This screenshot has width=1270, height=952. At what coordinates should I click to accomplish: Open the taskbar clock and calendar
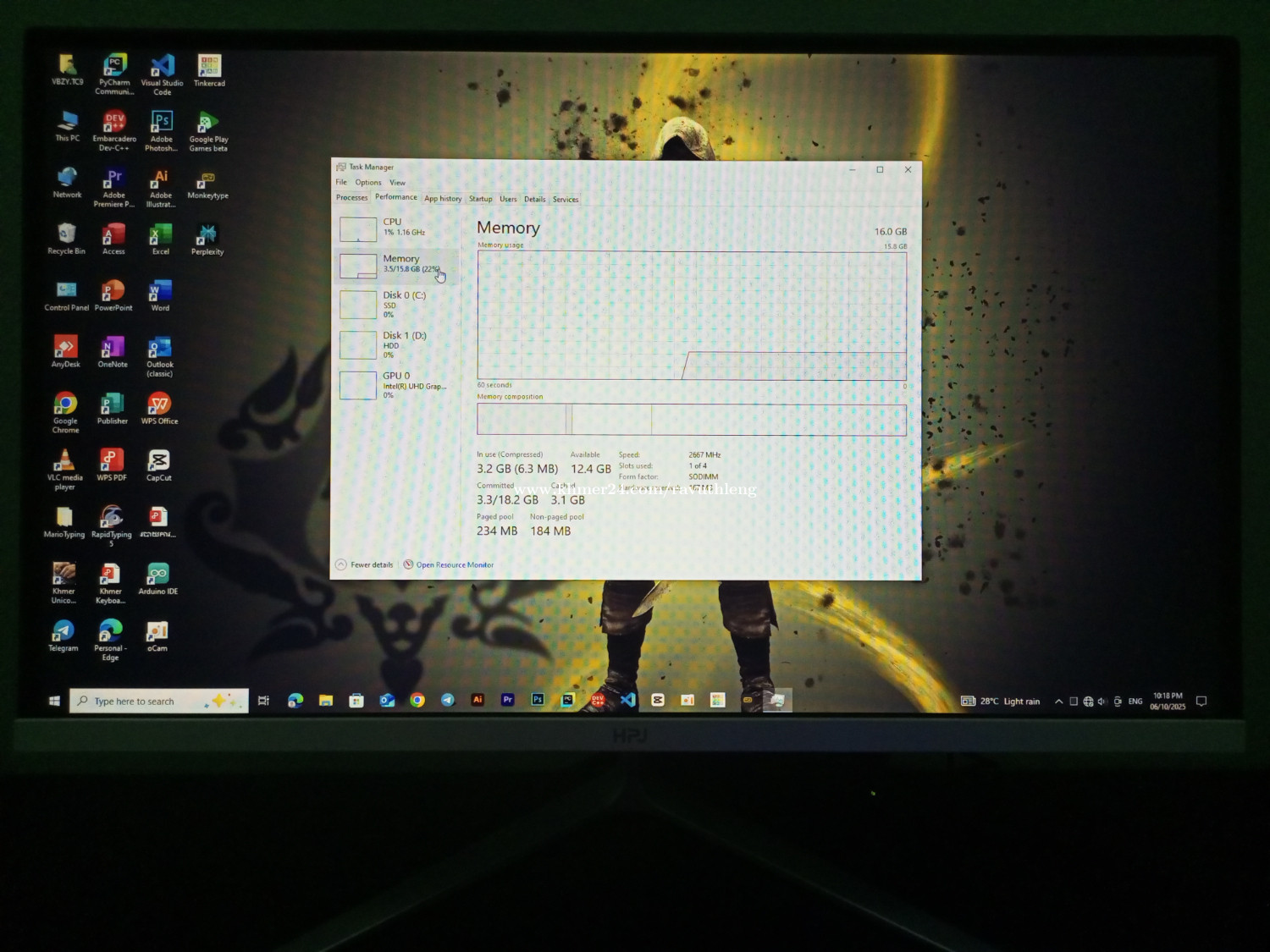point(1168,702)
